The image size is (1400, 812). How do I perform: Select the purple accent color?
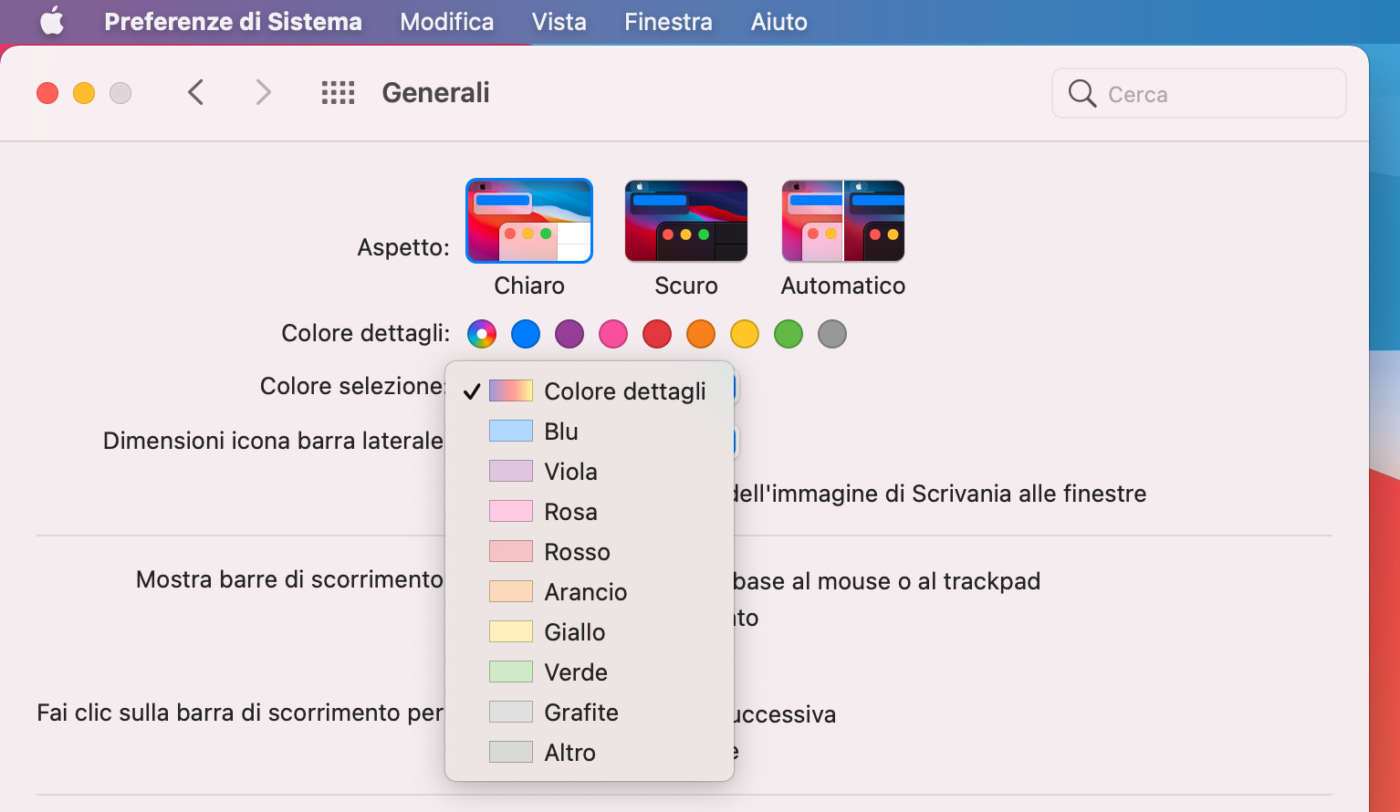569,334
